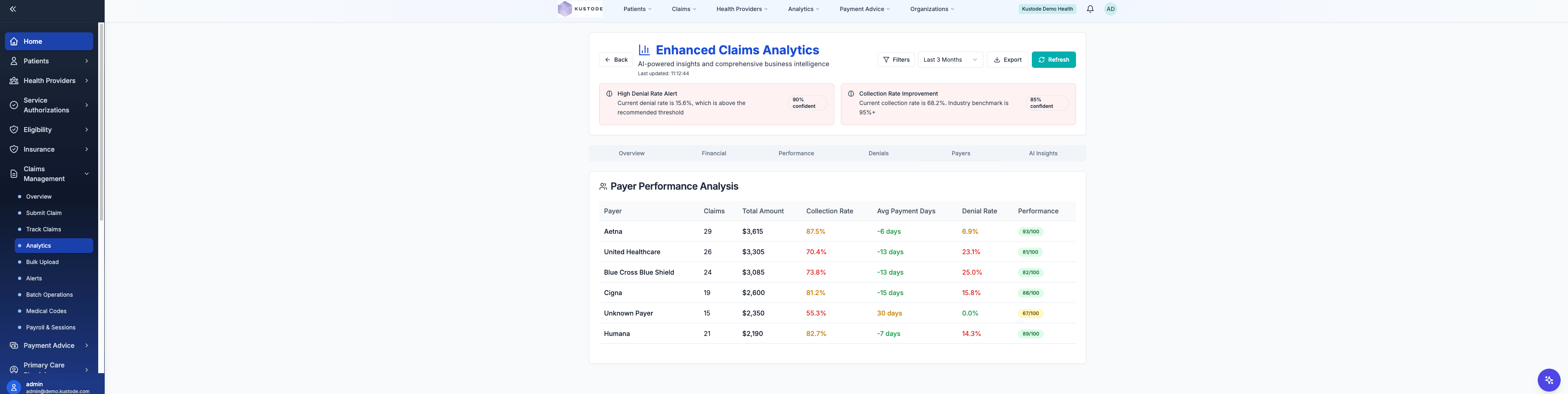
Task: Collapse the Claims Management section chevron
Action: (86, 173)
